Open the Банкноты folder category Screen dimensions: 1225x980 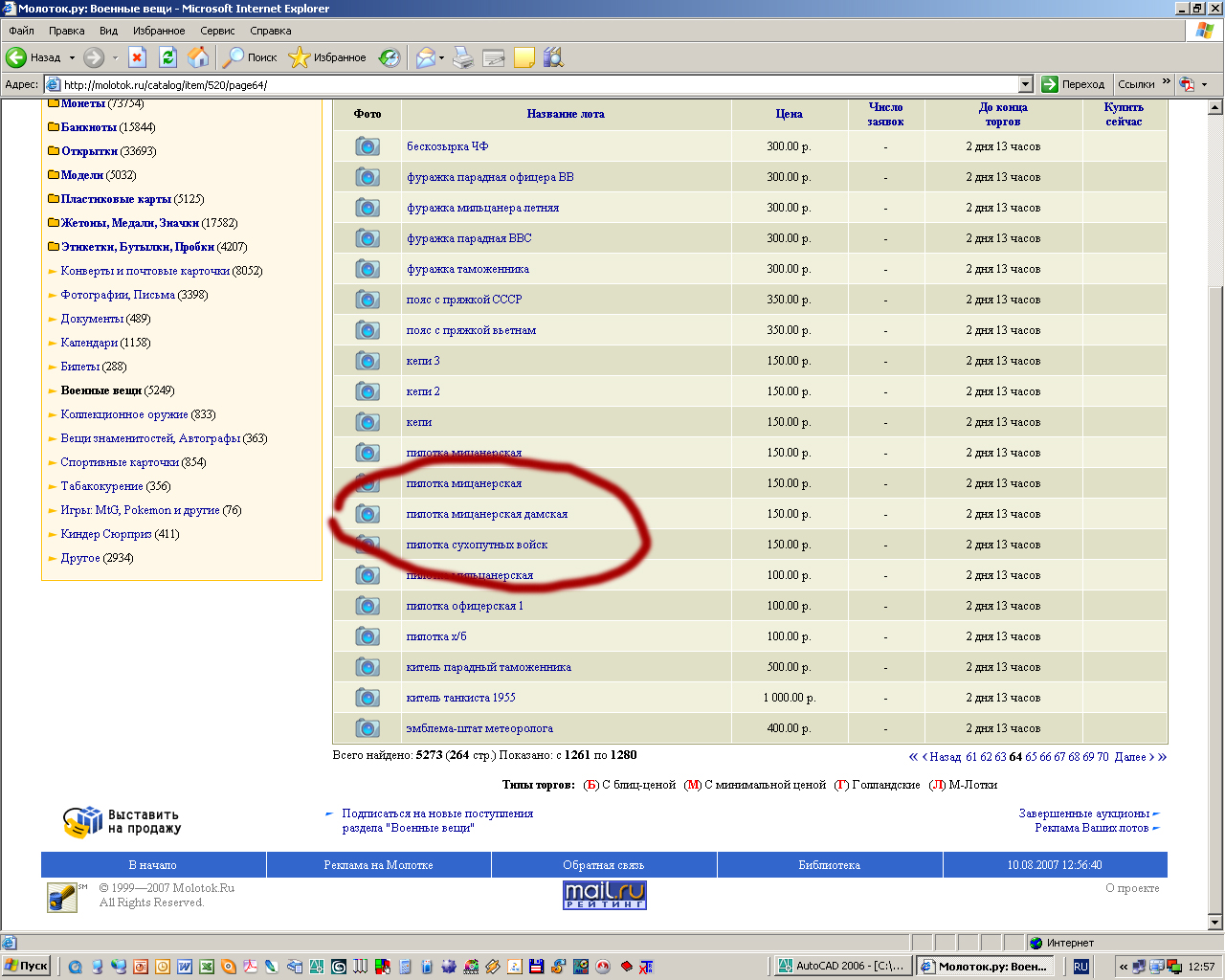click(88, 127)
